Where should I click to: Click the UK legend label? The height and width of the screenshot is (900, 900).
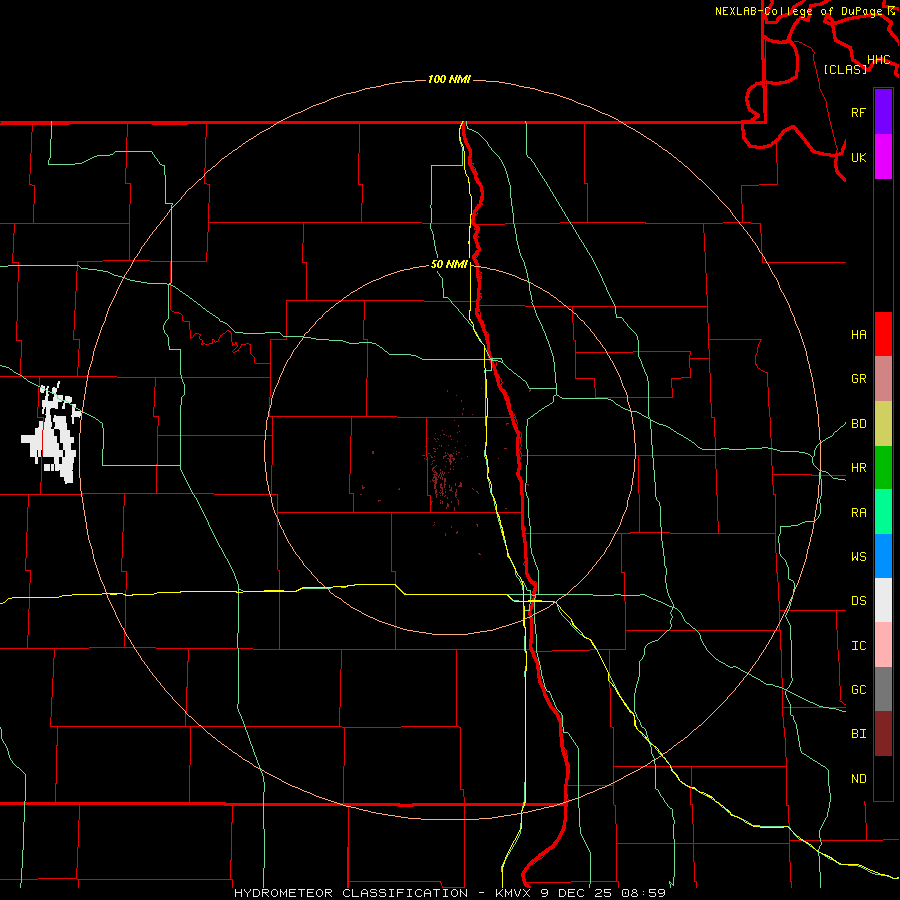[858, 157]
